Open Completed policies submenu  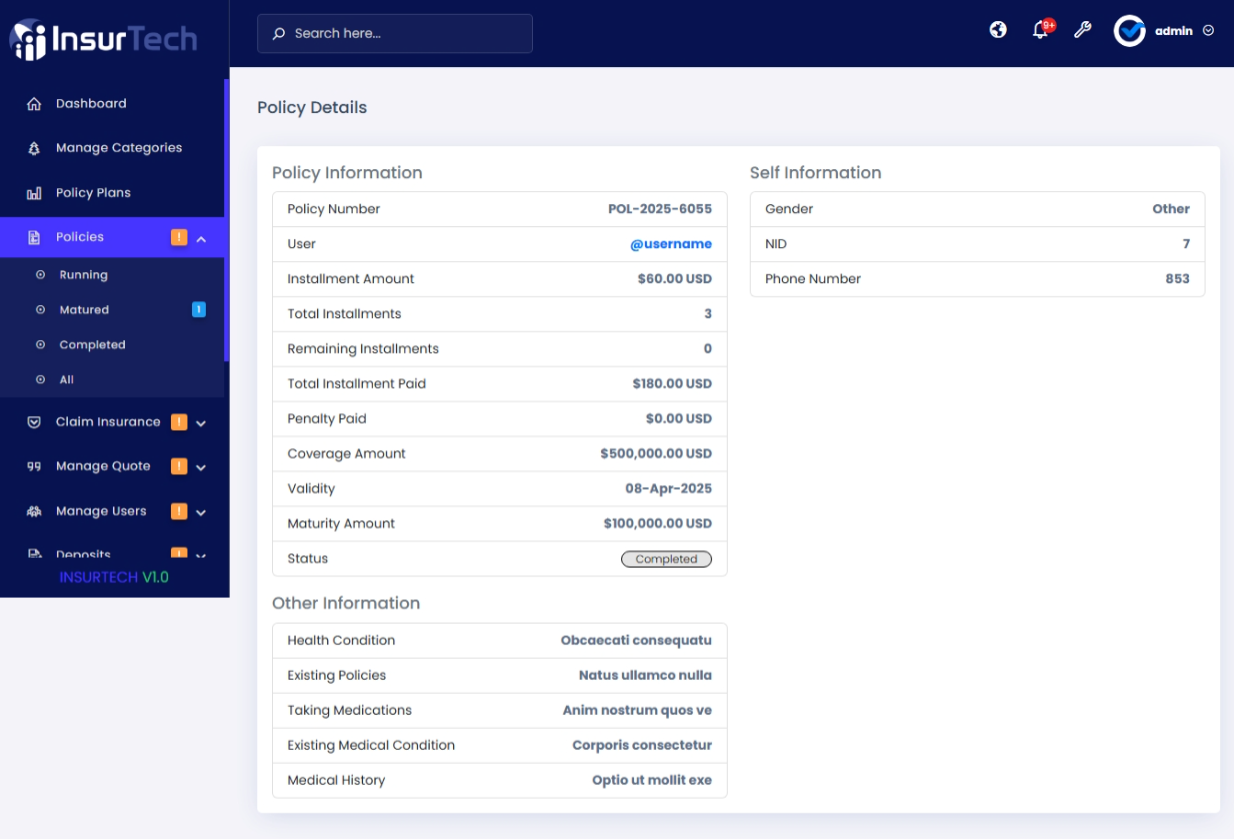pyautogui.click(x=92, y=345)
